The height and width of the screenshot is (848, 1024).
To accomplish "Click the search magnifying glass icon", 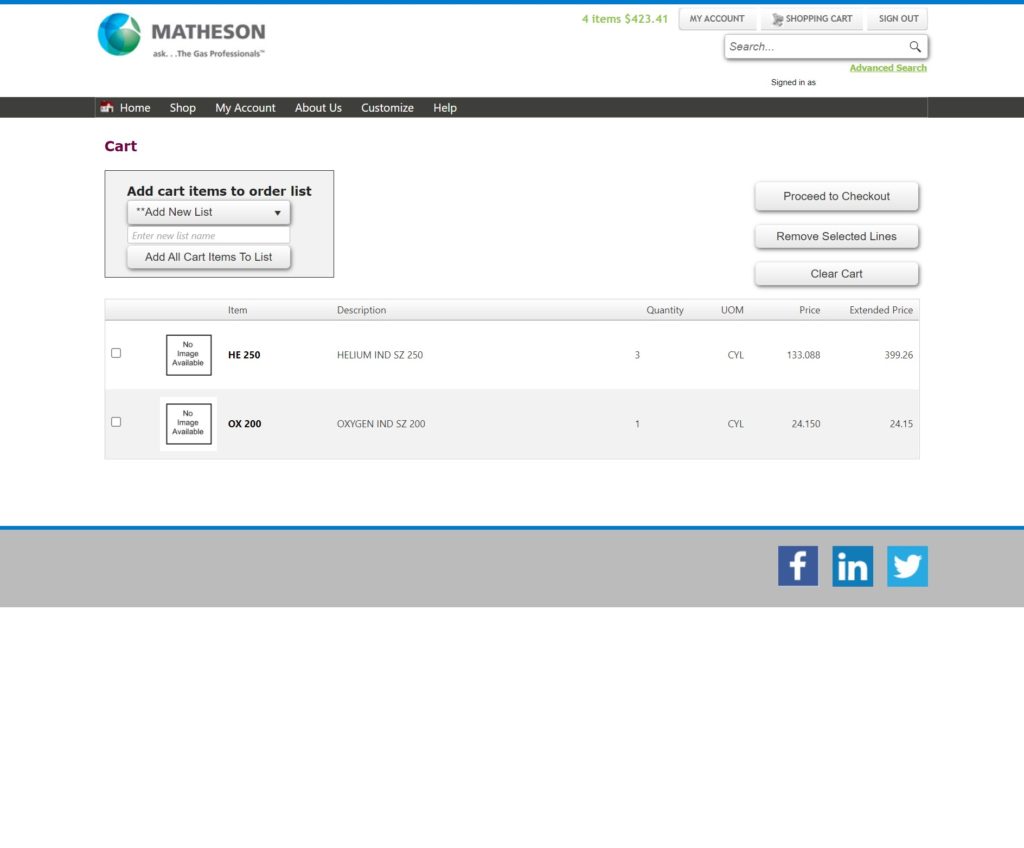I will pyautogui.click(x=914, y=47).
